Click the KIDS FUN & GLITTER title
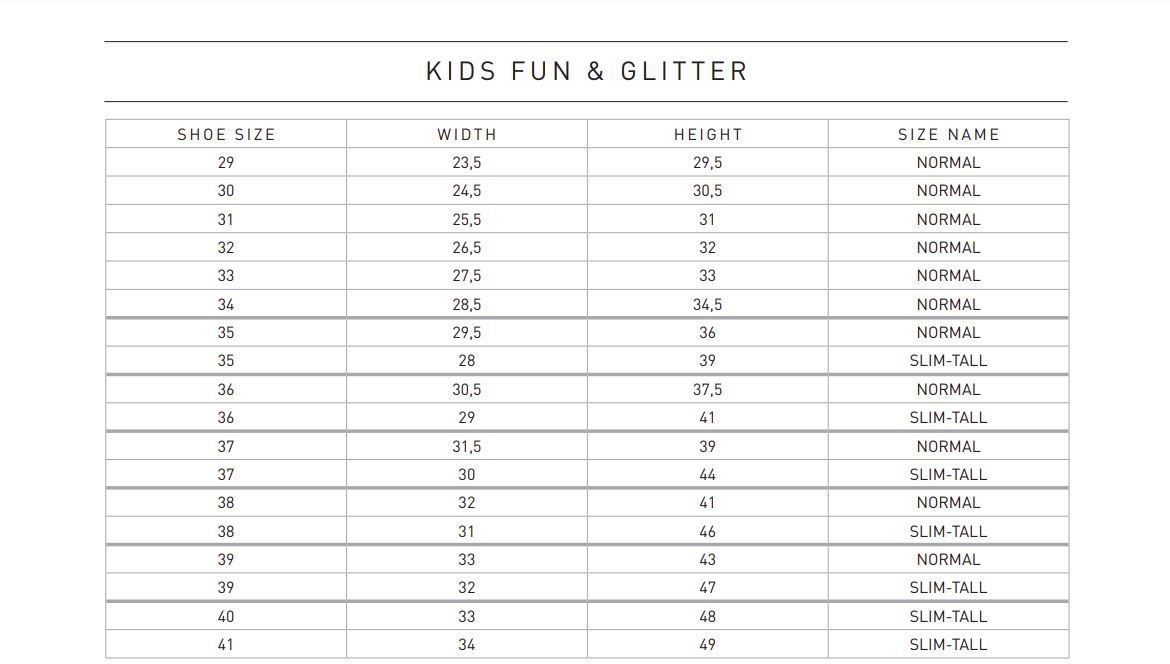Screen dimensions: 1170x664 [586, 72]
